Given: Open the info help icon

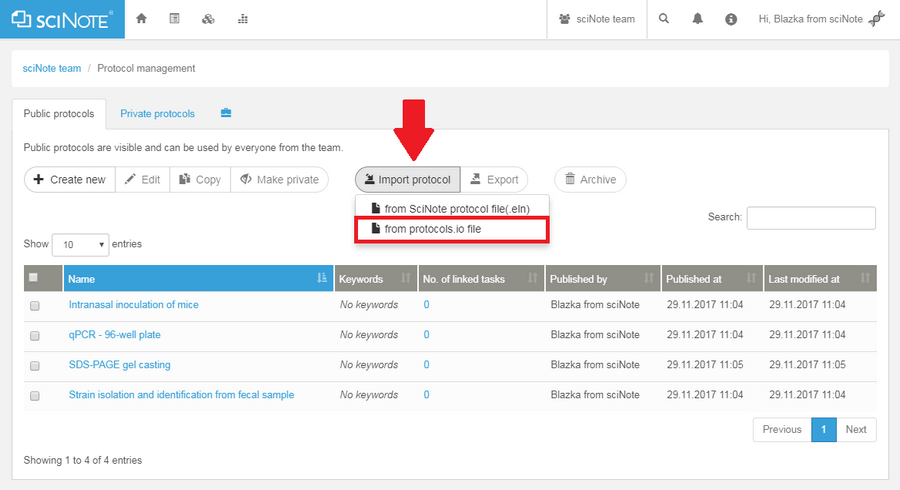Looking at the screenshot, I should (731, 19).
